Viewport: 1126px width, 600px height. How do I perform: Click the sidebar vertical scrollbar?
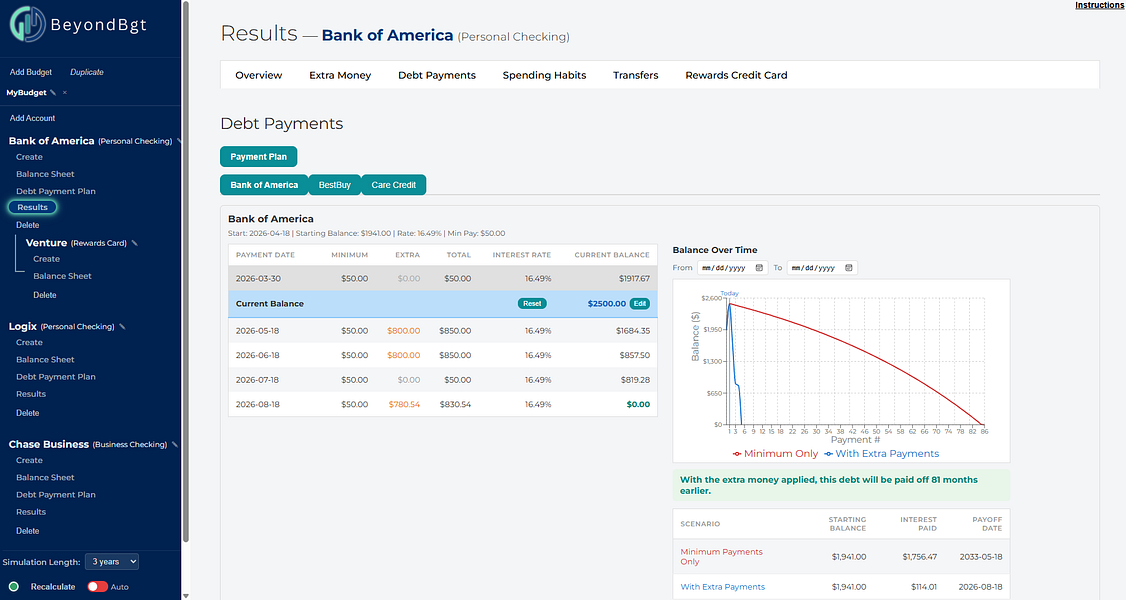pyautogui.click(x=186, y=273)
